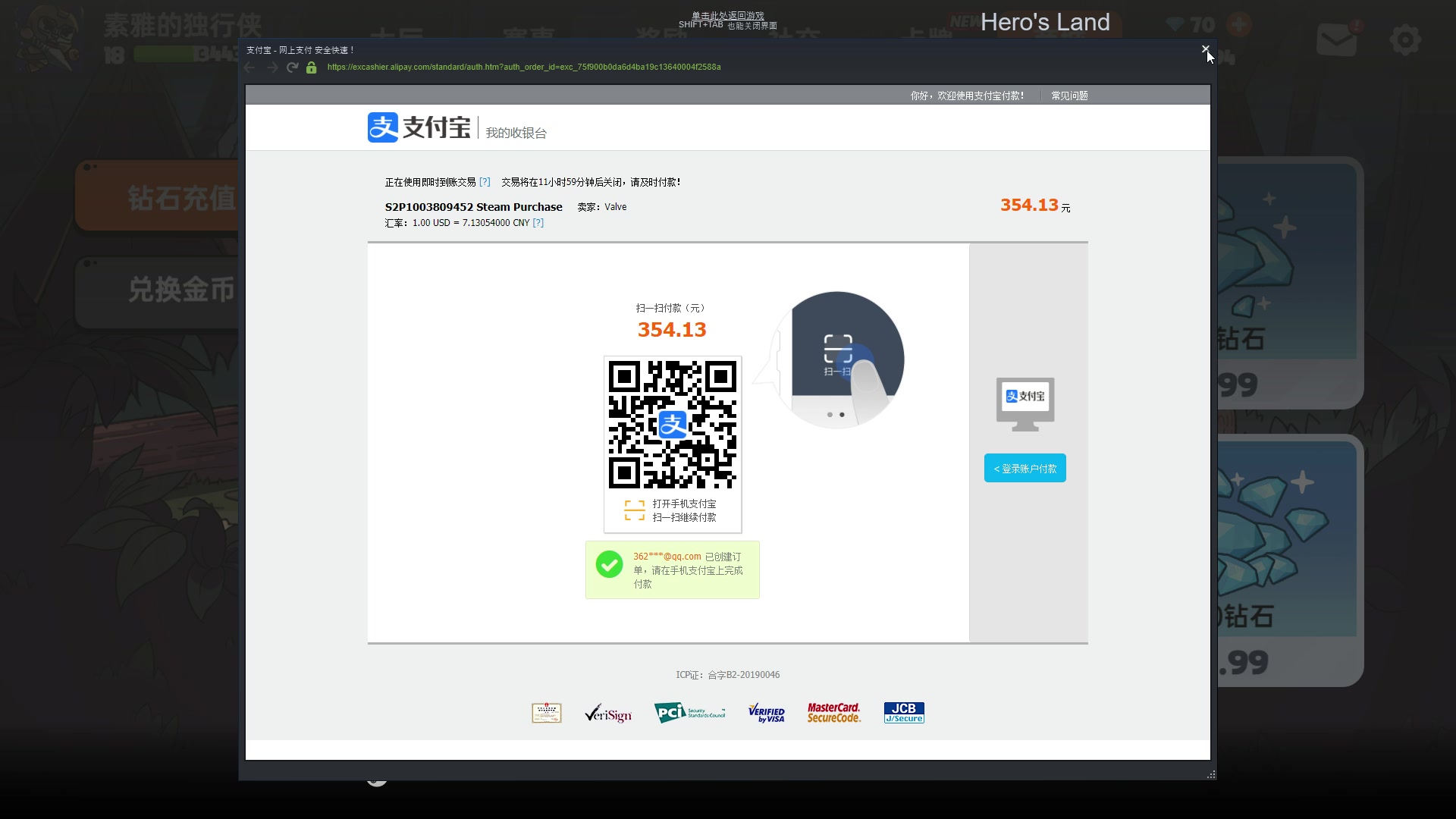The image size is (1456, 819).
Task: Close the Steam overlay browser window
Action: pos(1205,49)
